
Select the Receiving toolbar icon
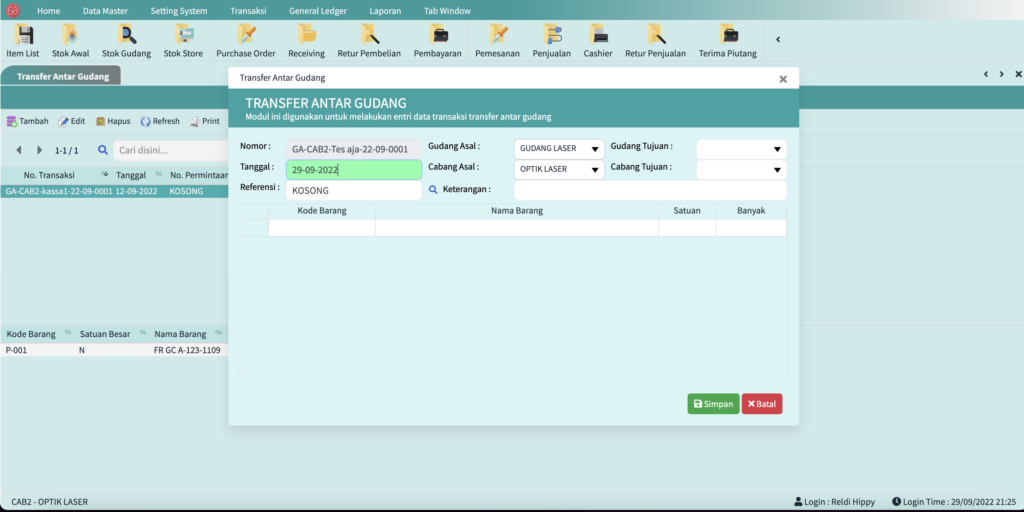[306, 40]
